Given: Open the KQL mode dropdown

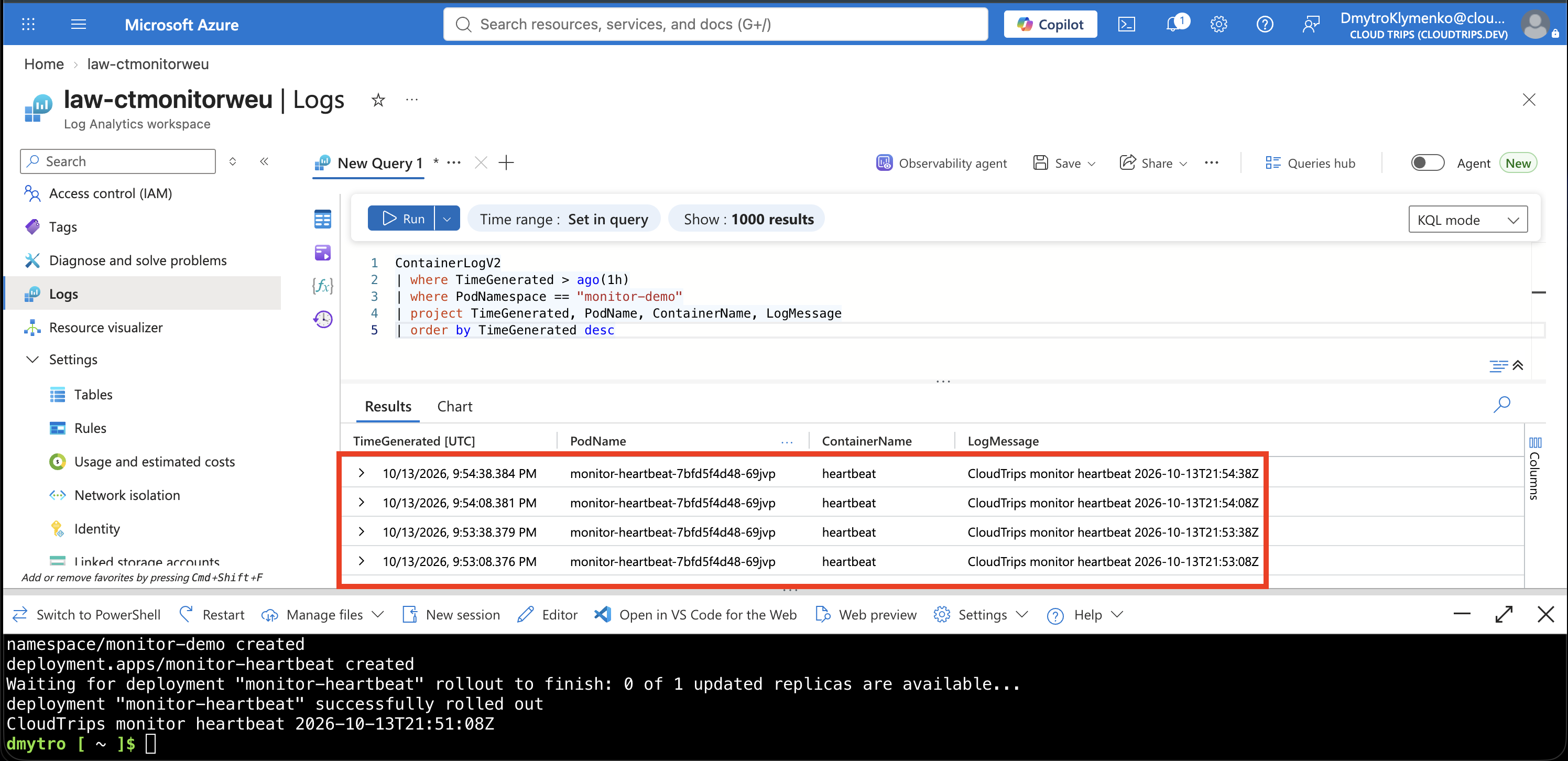Looking at the screenshot, I should tap(1468, 219).
